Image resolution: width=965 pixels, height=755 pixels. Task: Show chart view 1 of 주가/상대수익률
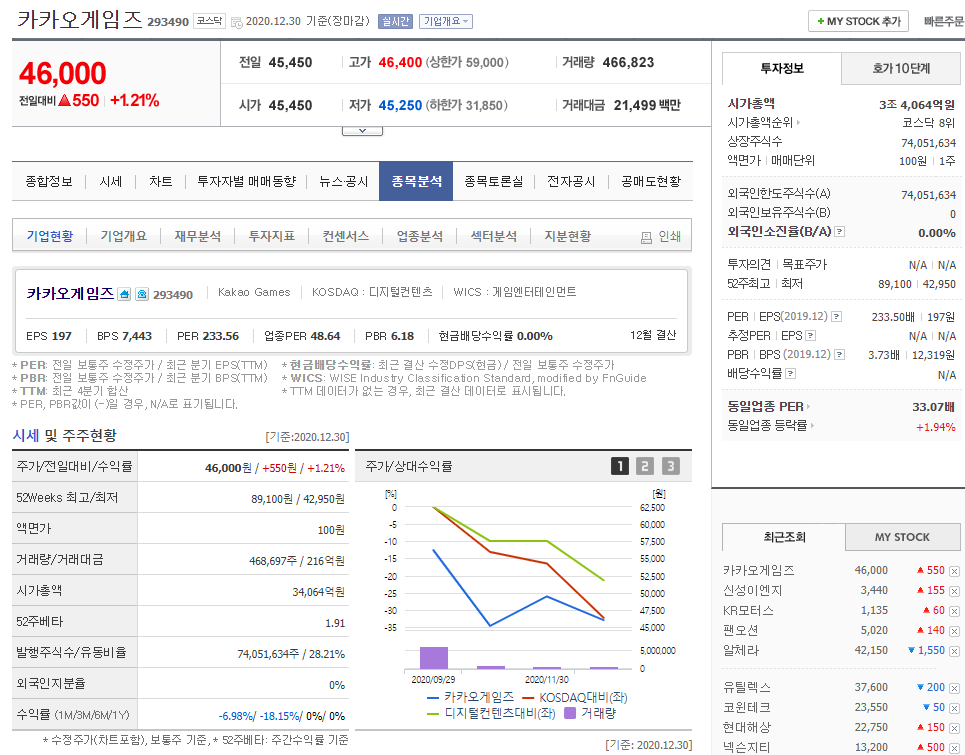[x=620, y=466]
